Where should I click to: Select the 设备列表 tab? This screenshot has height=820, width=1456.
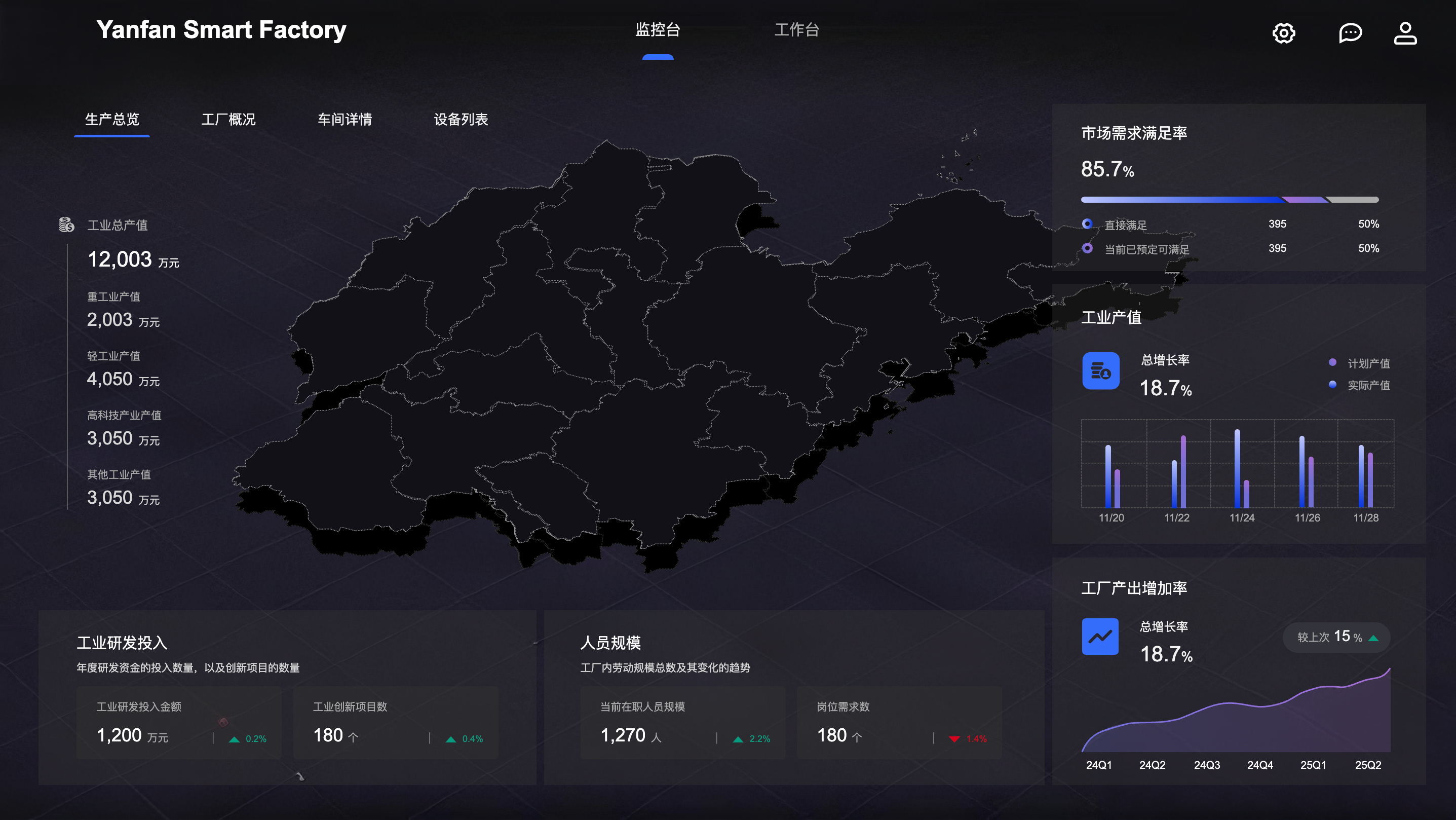click(461, 119)
